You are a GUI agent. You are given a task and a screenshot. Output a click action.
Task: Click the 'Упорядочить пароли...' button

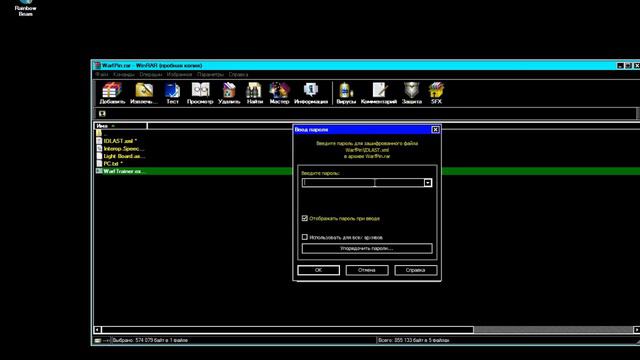pyautogui.click(x=367, y=248)
